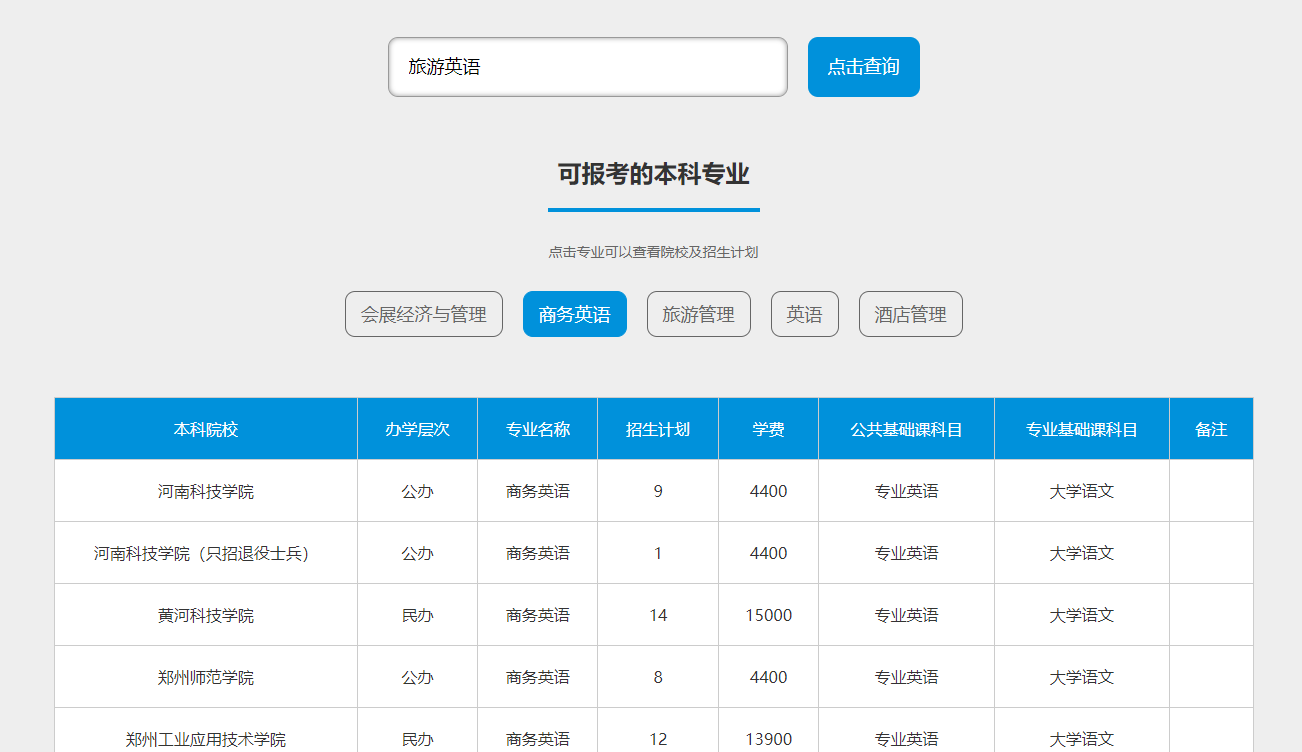Click enrollment plan value 14
The image size is (1302, 752).
(658, 615)
